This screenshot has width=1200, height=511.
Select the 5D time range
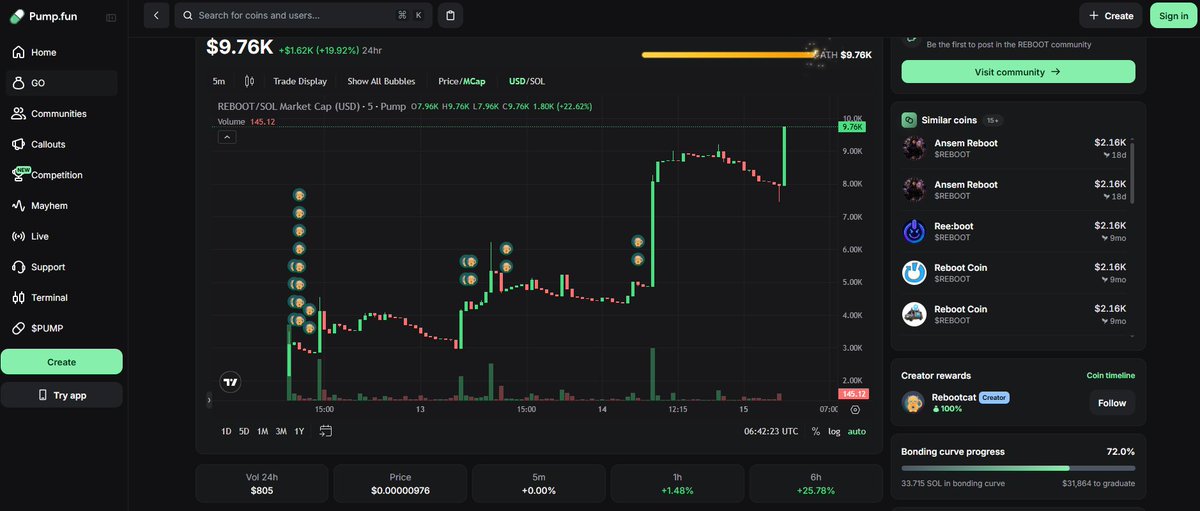click(x=244, y=431)
